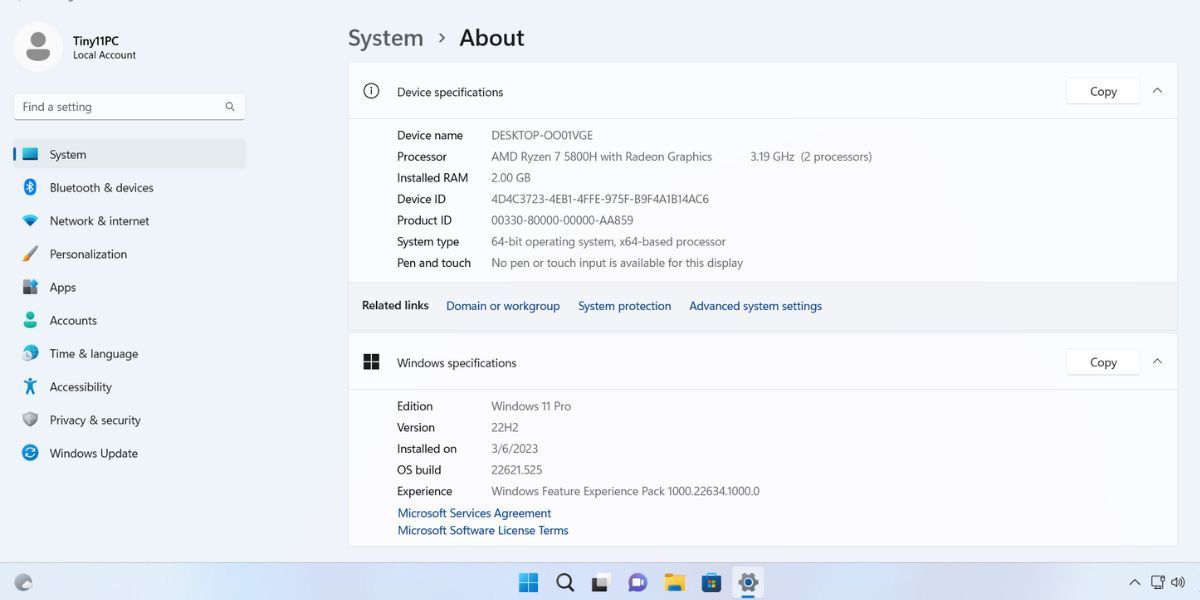Click the 22H2 version value
Image resolution: width=1200 pixels, height=600 pixels.
click(505, 427)
